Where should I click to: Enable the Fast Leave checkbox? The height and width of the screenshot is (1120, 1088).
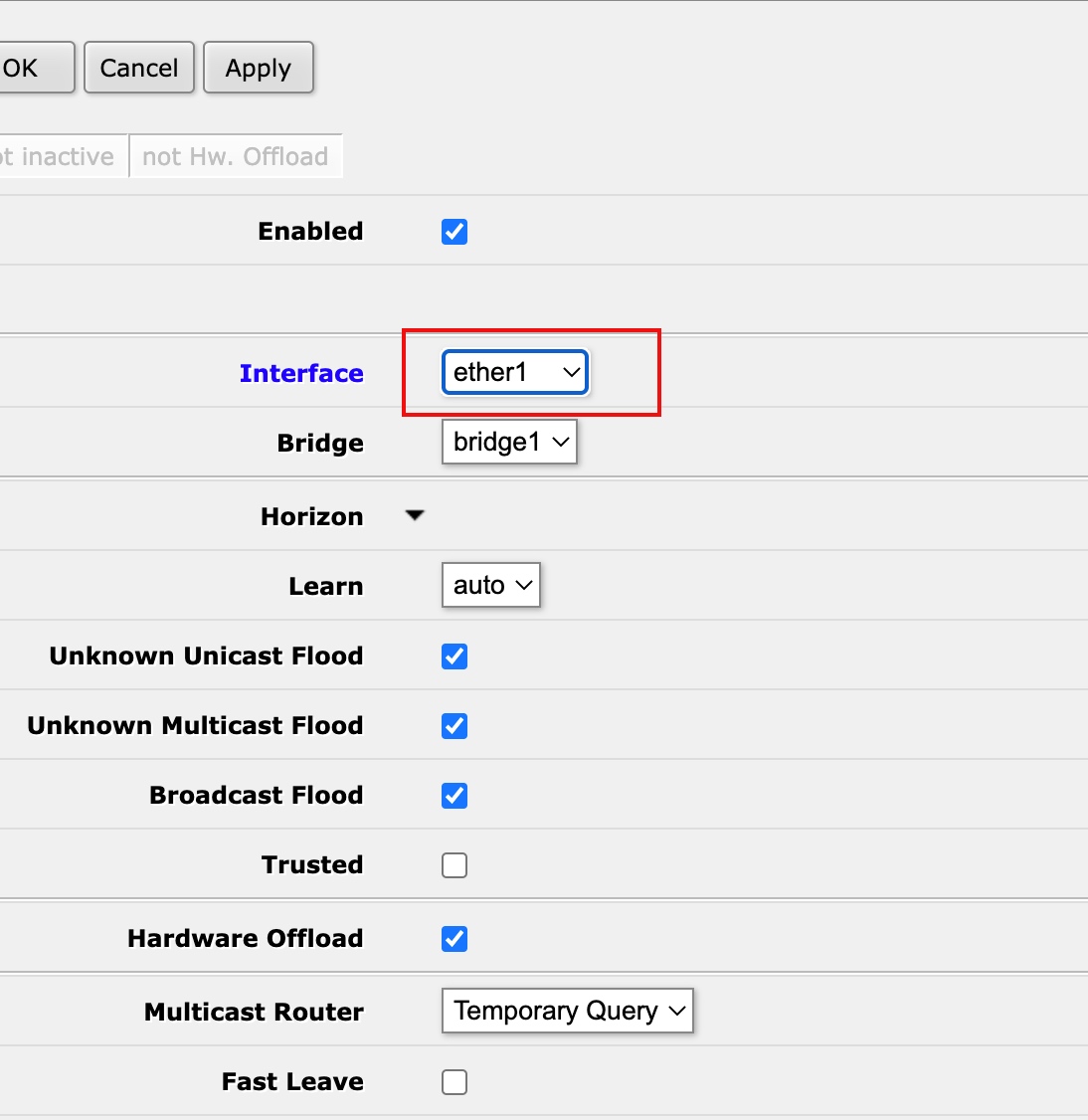click(x=454, y=1082)
